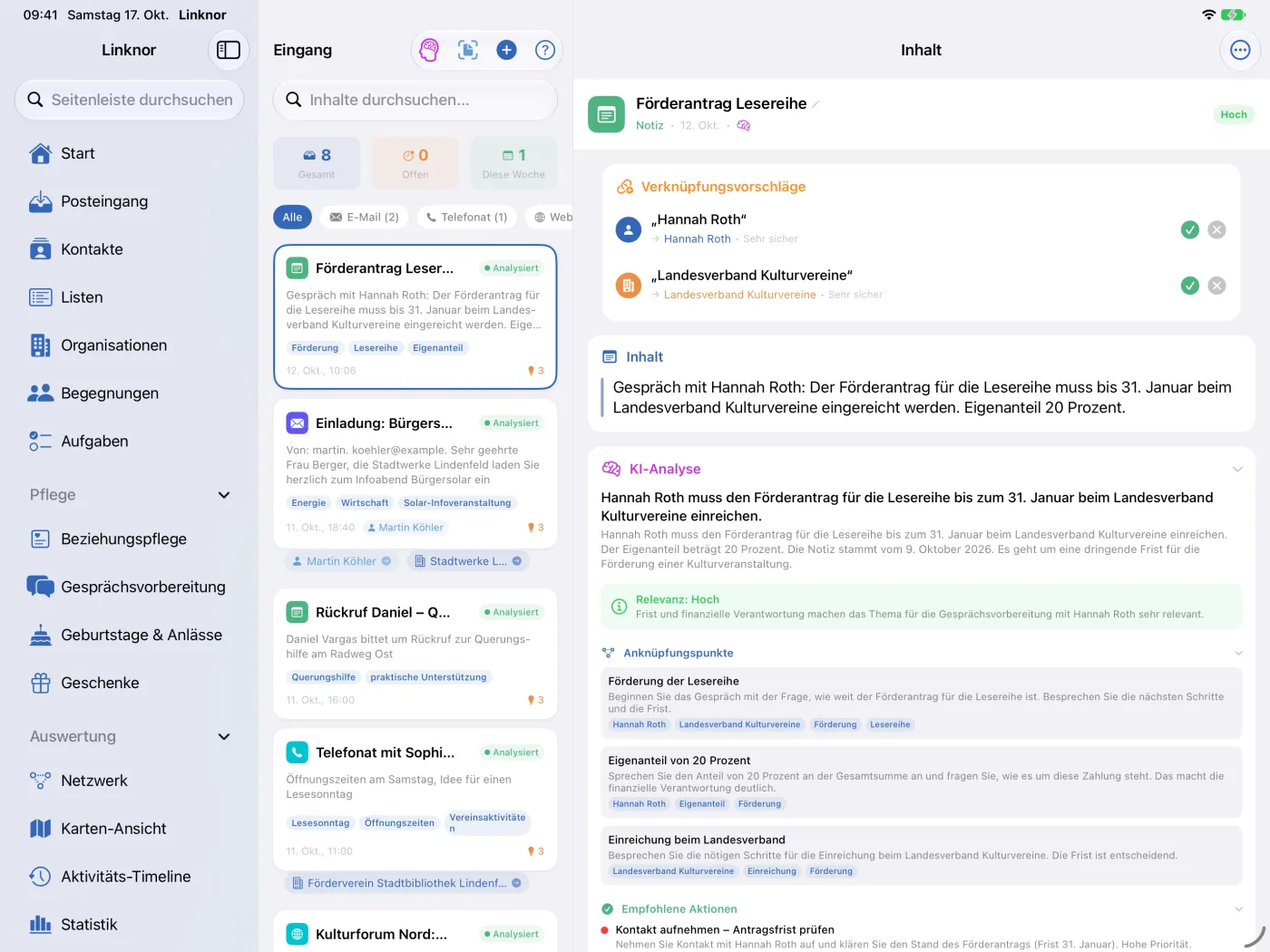
Task: Add new inbox item with plus icon
Action: point(507,50)
